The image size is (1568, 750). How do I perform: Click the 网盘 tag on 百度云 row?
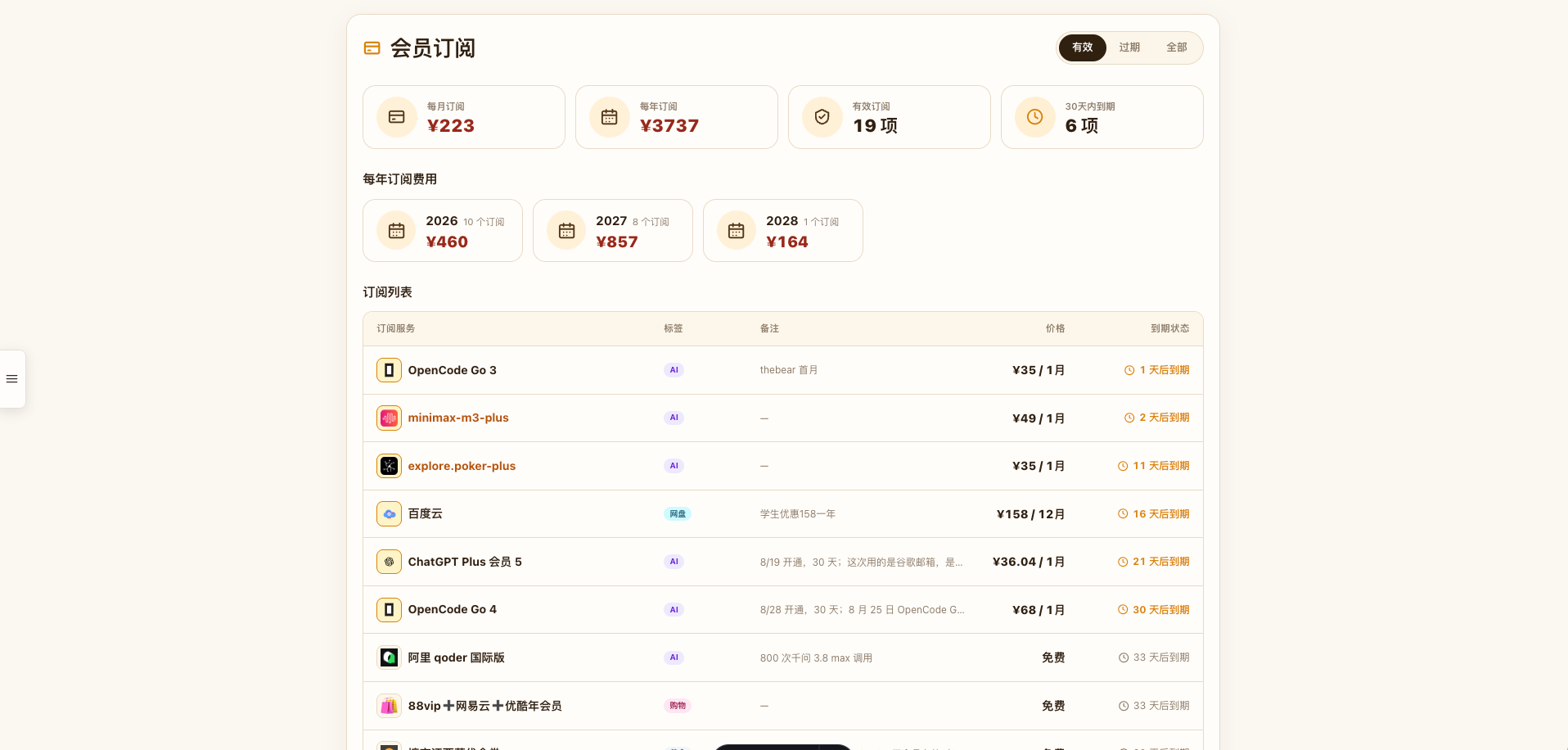pos(678,514)
